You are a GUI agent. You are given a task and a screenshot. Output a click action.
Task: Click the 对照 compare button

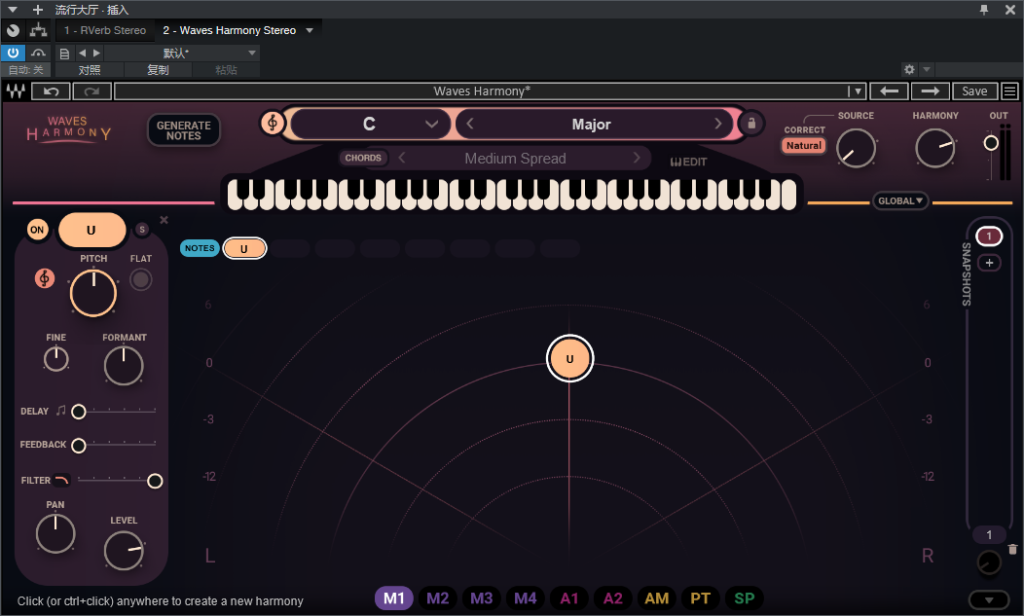click(89, 70)
